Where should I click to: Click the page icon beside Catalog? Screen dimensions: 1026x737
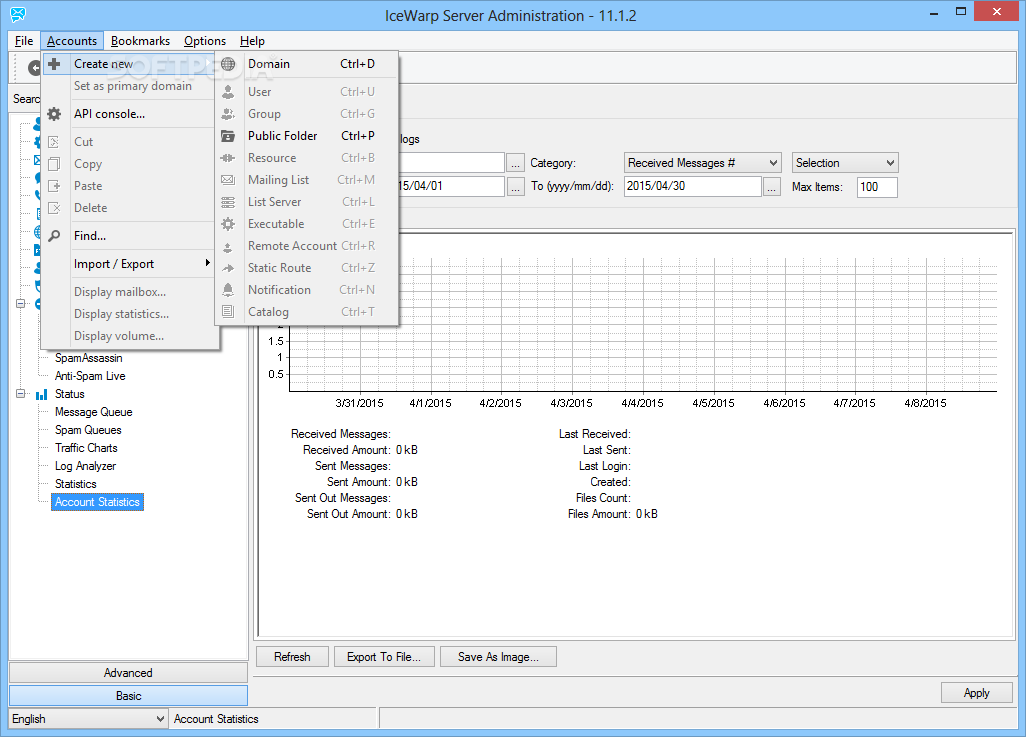[x=228, y=312]
